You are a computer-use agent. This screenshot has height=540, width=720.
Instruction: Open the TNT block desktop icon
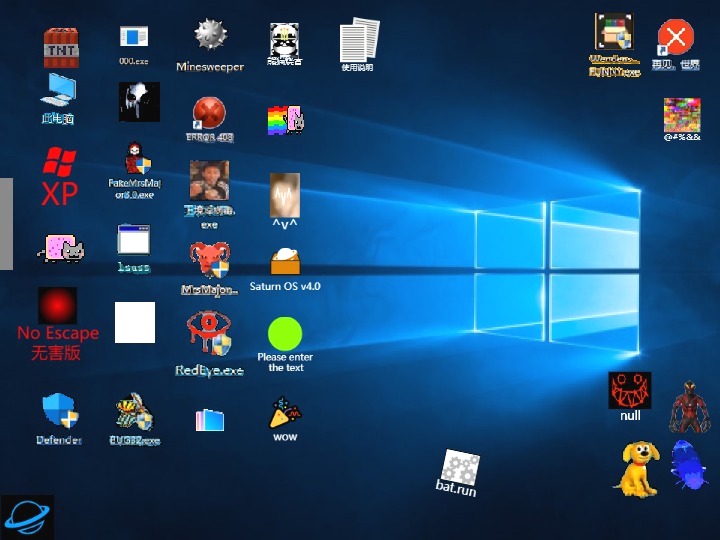point(60,46)
